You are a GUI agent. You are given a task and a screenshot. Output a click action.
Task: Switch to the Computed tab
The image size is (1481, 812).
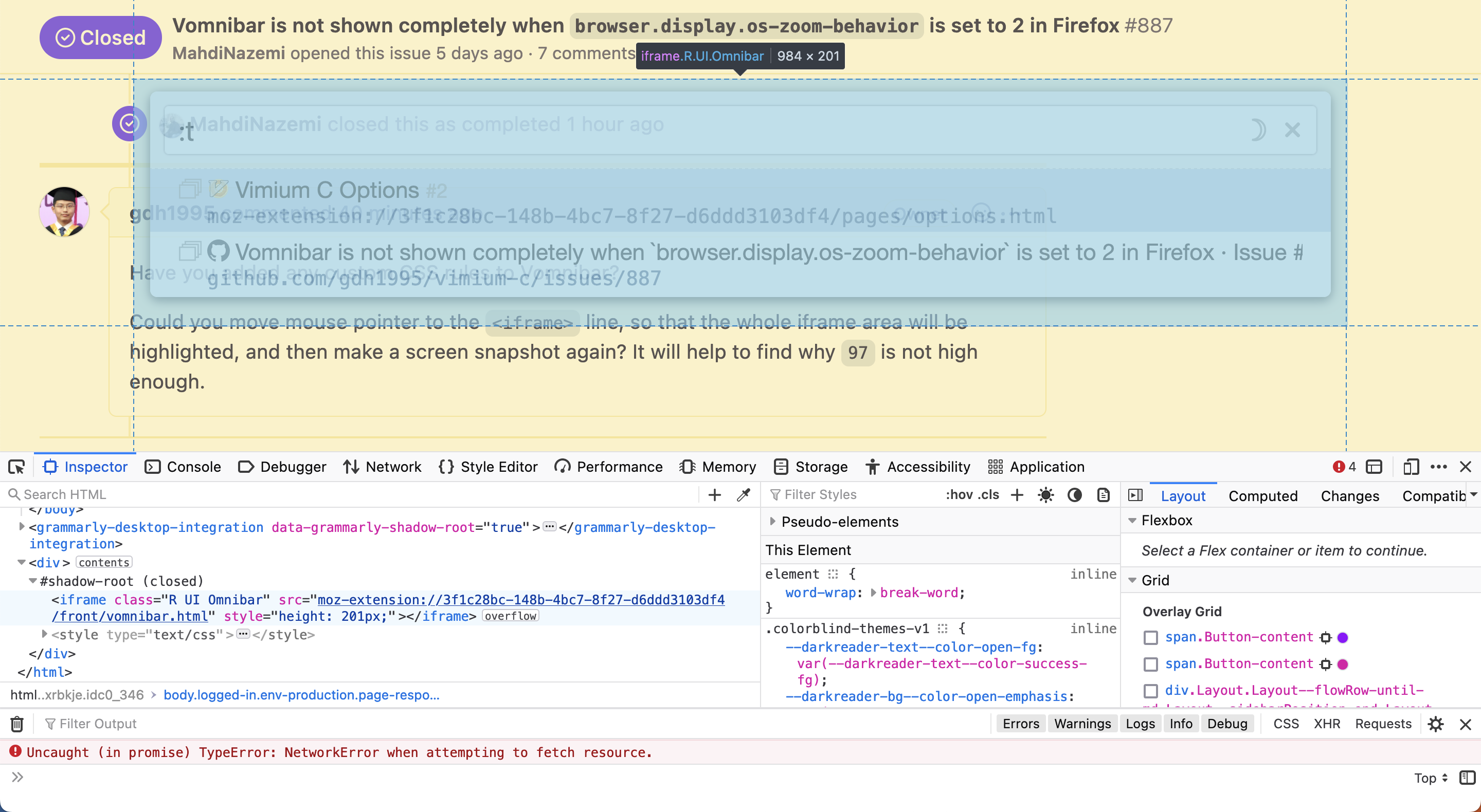coord(1262,495)
